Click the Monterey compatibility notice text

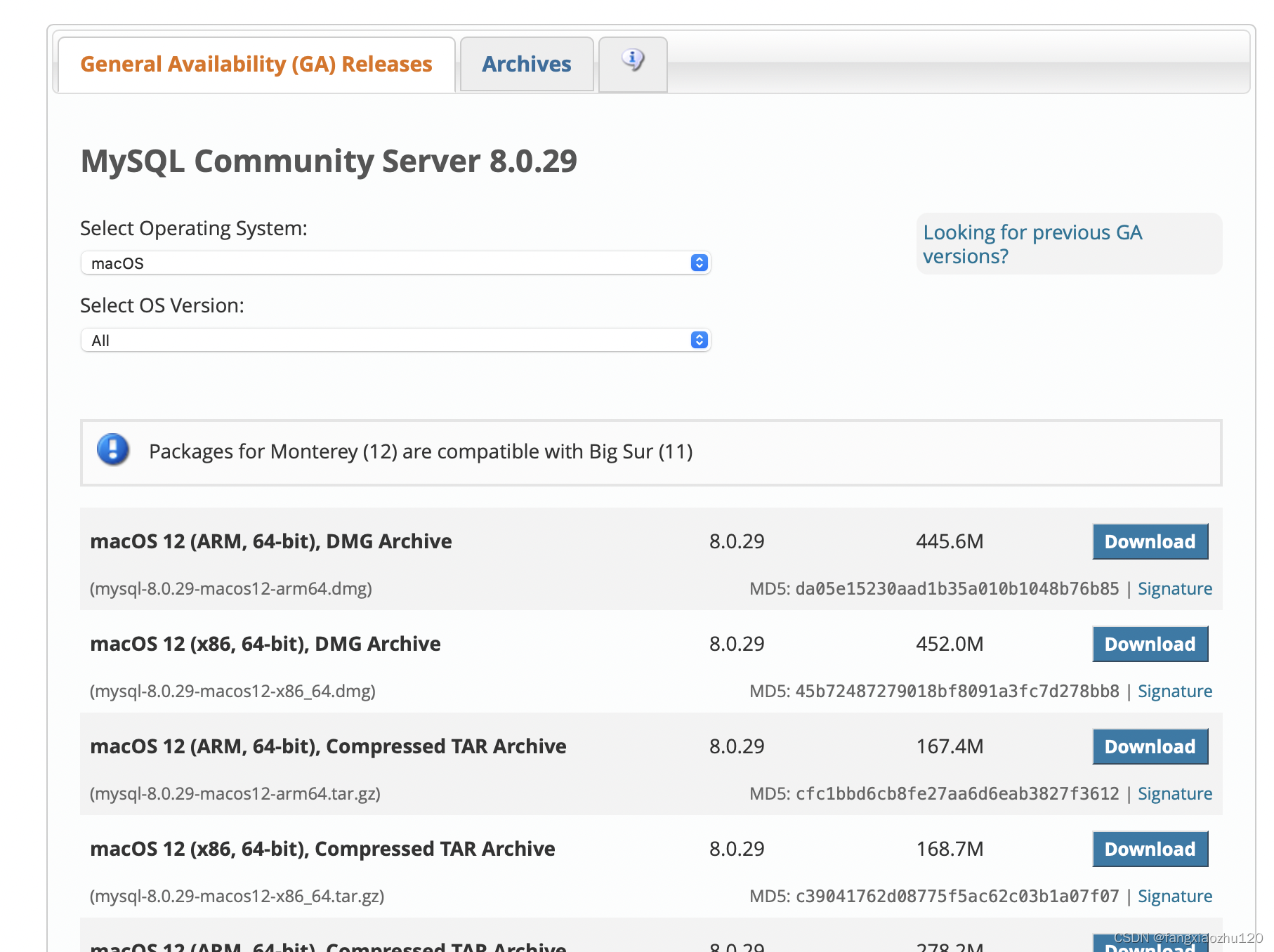421,451
